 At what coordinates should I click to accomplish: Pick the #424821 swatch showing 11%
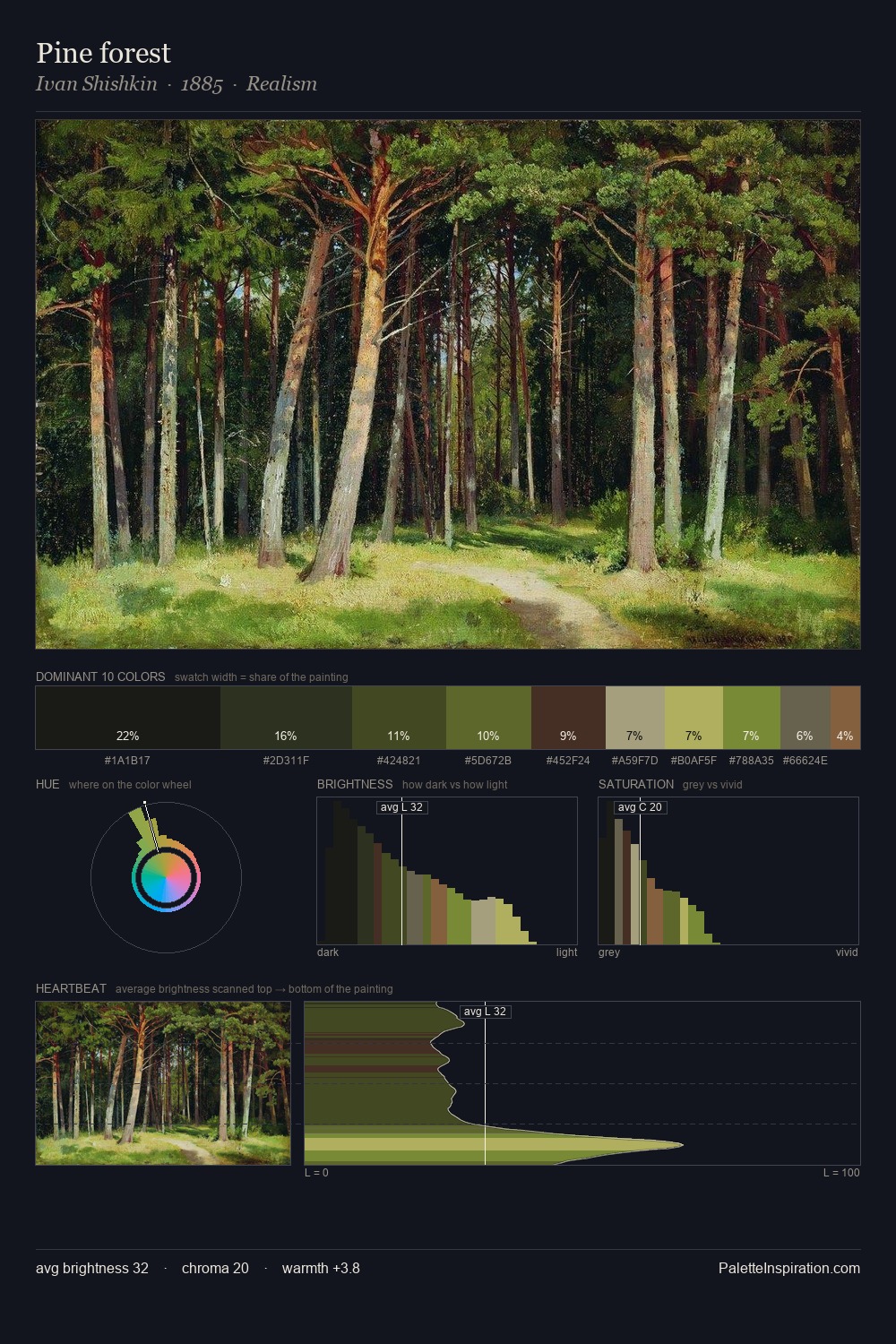click(399, 718)
